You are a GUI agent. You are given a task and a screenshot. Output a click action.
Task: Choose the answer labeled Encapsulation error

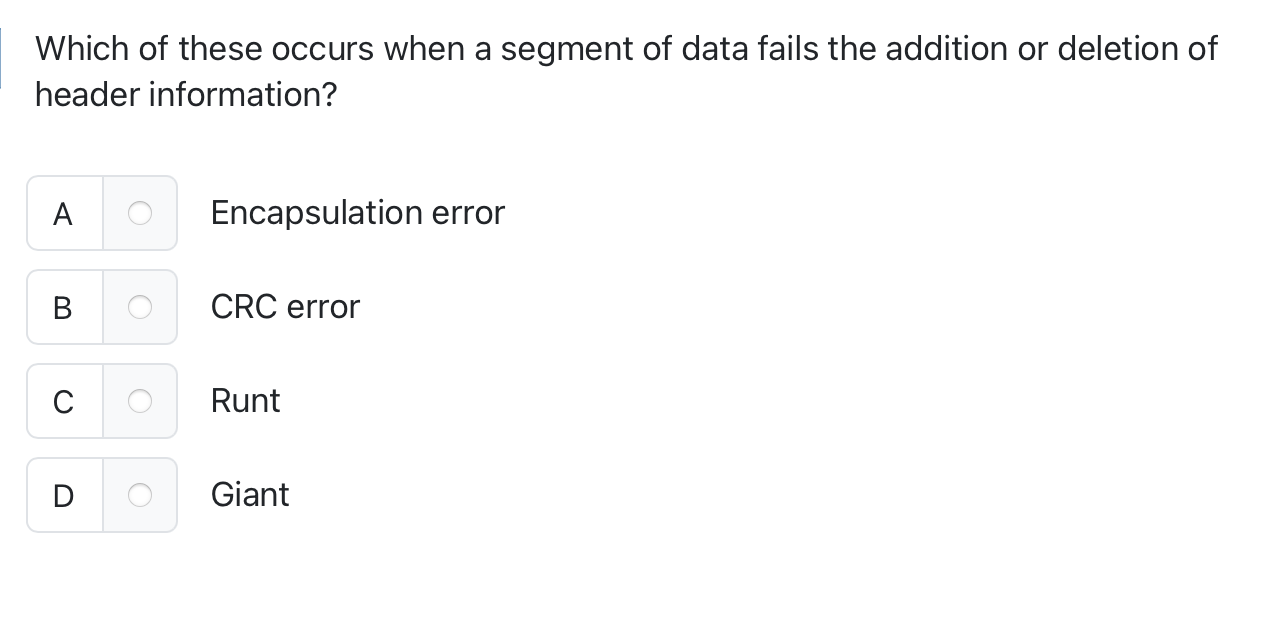357,213
